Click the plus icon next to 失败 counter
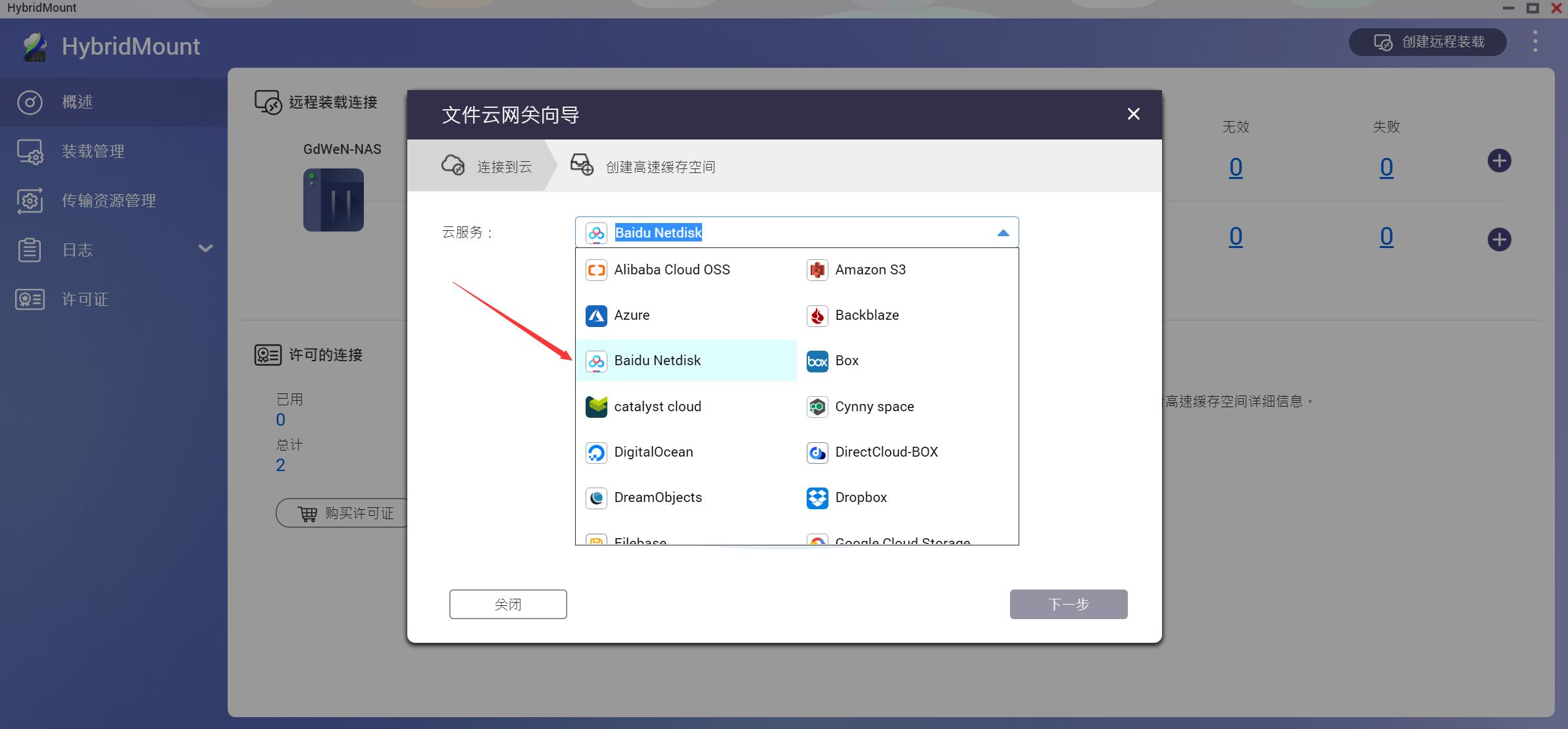1568x729 pixels. coord(1499,160)
